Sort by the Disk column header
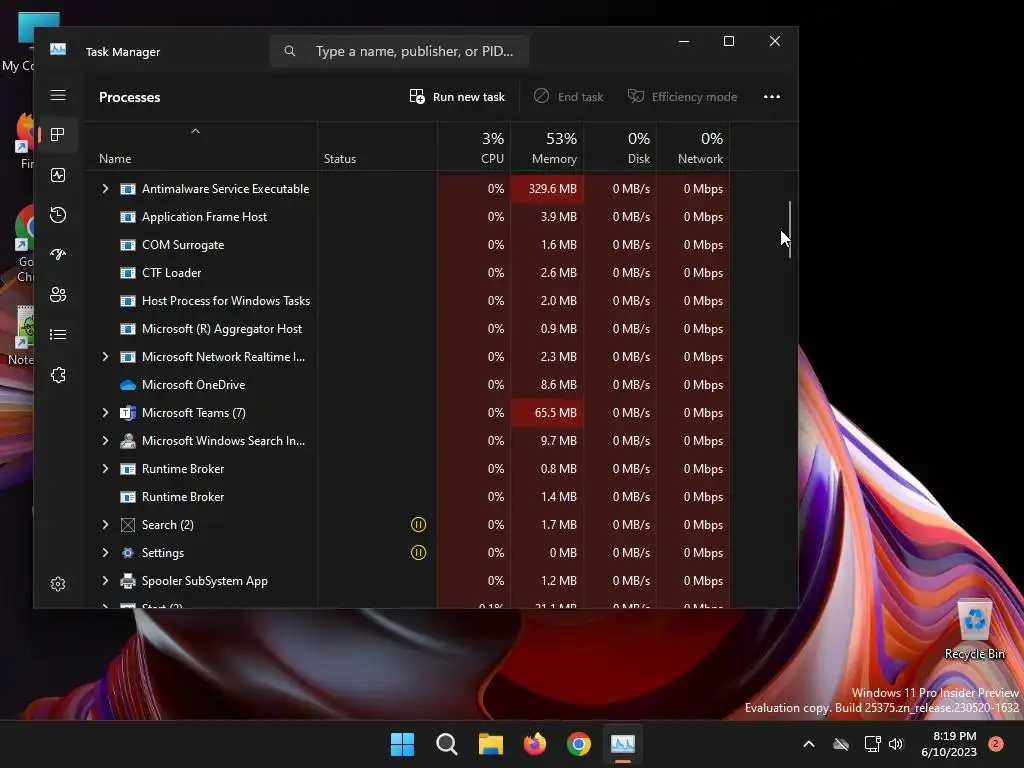 pyautogui.click(x=620, y=148)
